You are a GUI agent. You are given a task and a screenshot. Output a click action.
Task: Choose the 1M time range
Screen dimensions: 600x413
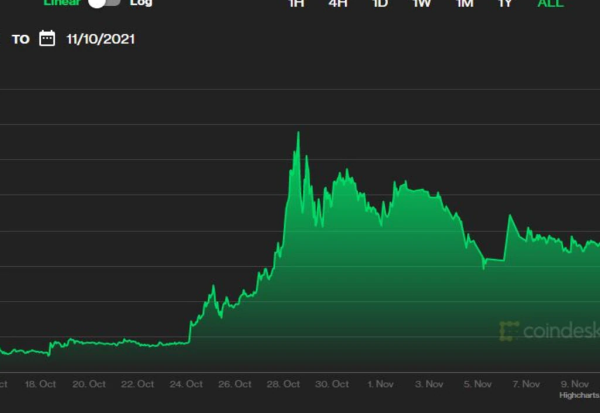point(464,3)
